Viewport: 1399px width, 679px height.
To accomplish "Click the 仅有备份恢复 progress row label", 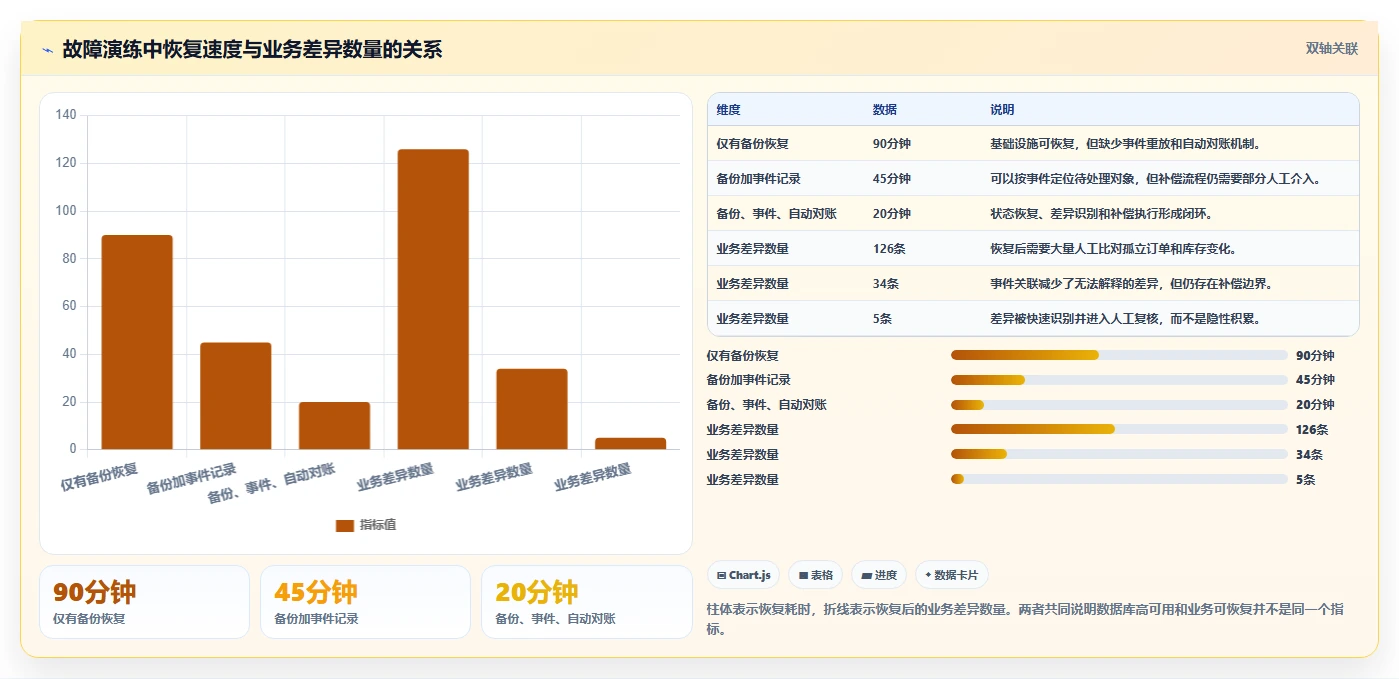I will (x=743, y=355).
